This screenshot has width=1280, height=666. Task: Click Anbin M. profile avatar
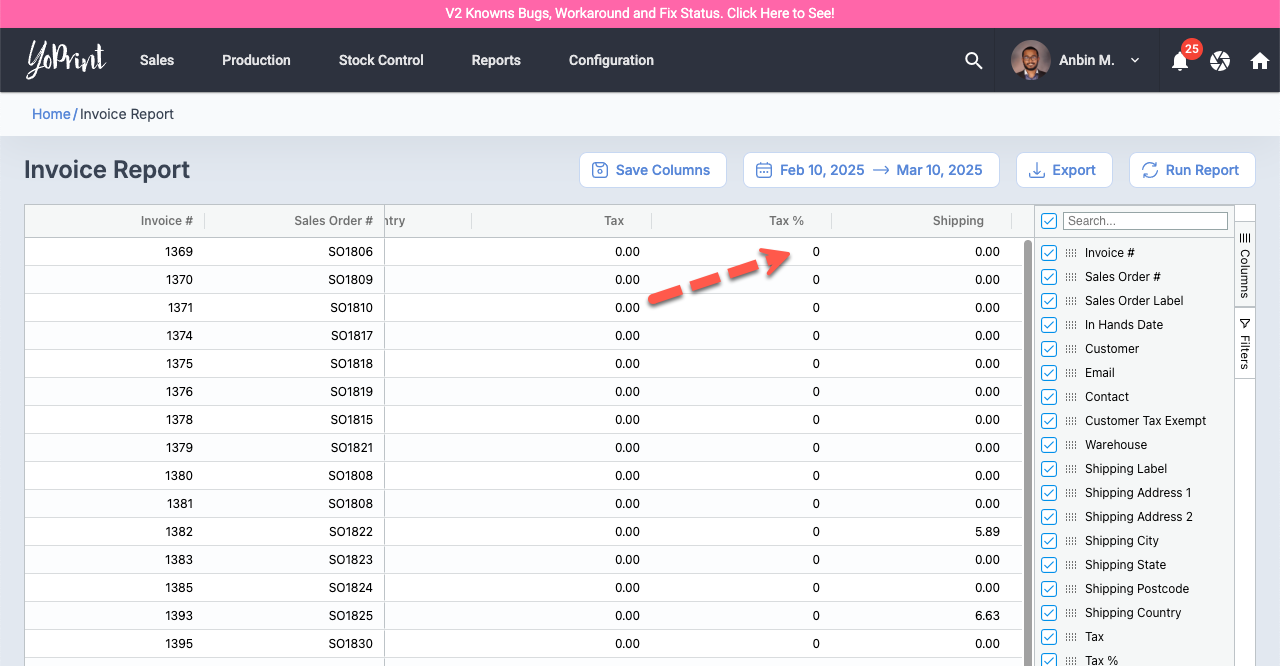point(1030,60)
